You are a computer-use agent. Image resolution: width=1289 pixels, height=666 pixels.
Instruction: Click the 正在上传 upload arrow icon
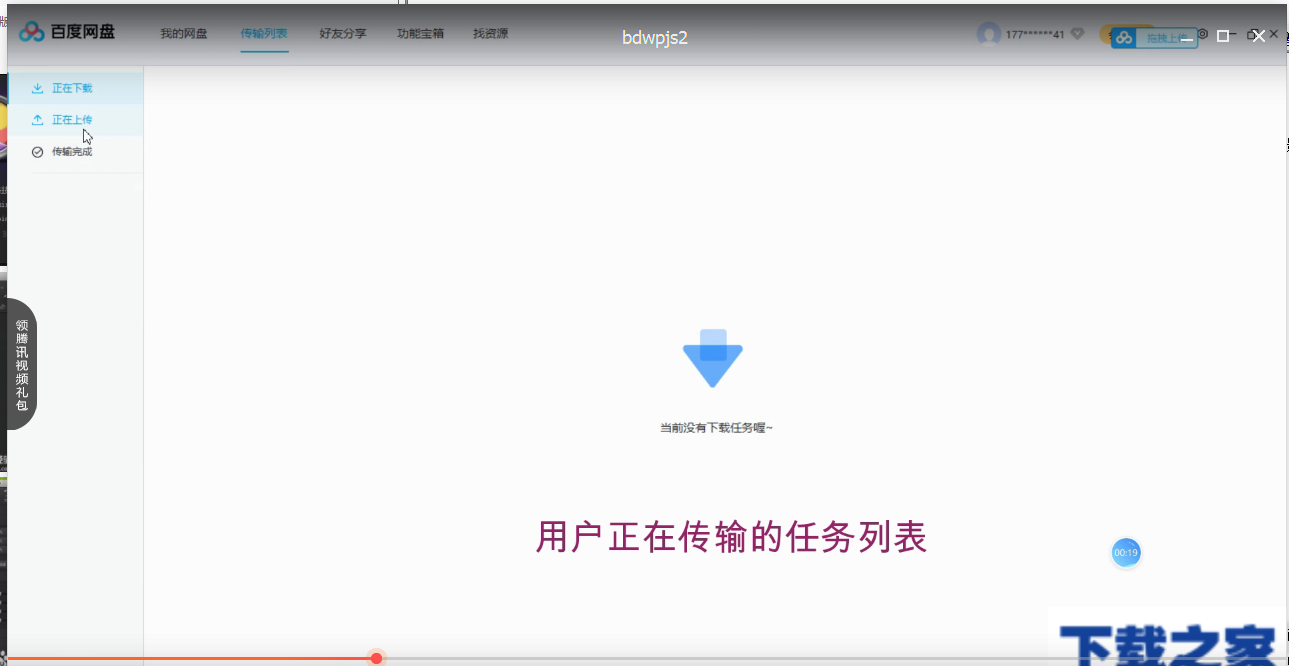[37, 119]
